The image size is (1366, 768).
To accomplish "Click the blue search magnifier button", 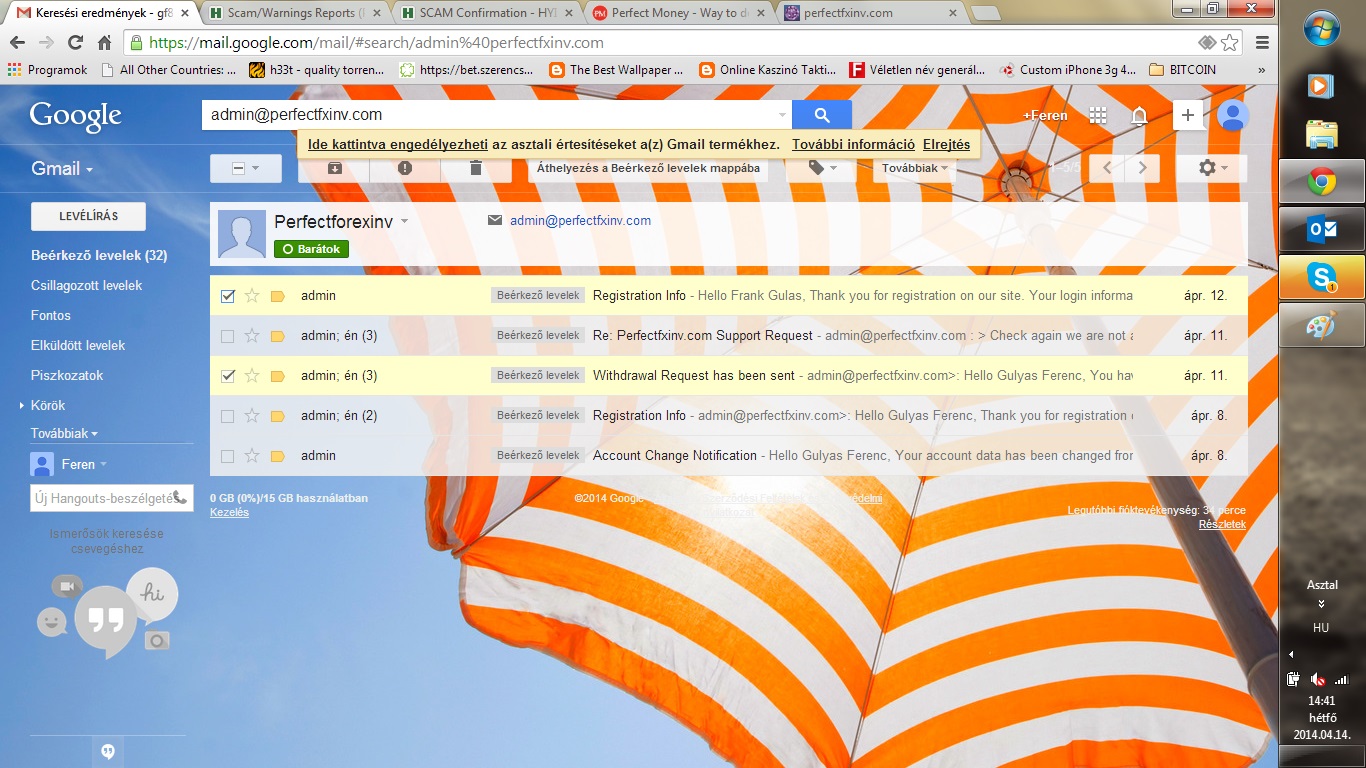I will pyautogui.click(x=821, y=115).
